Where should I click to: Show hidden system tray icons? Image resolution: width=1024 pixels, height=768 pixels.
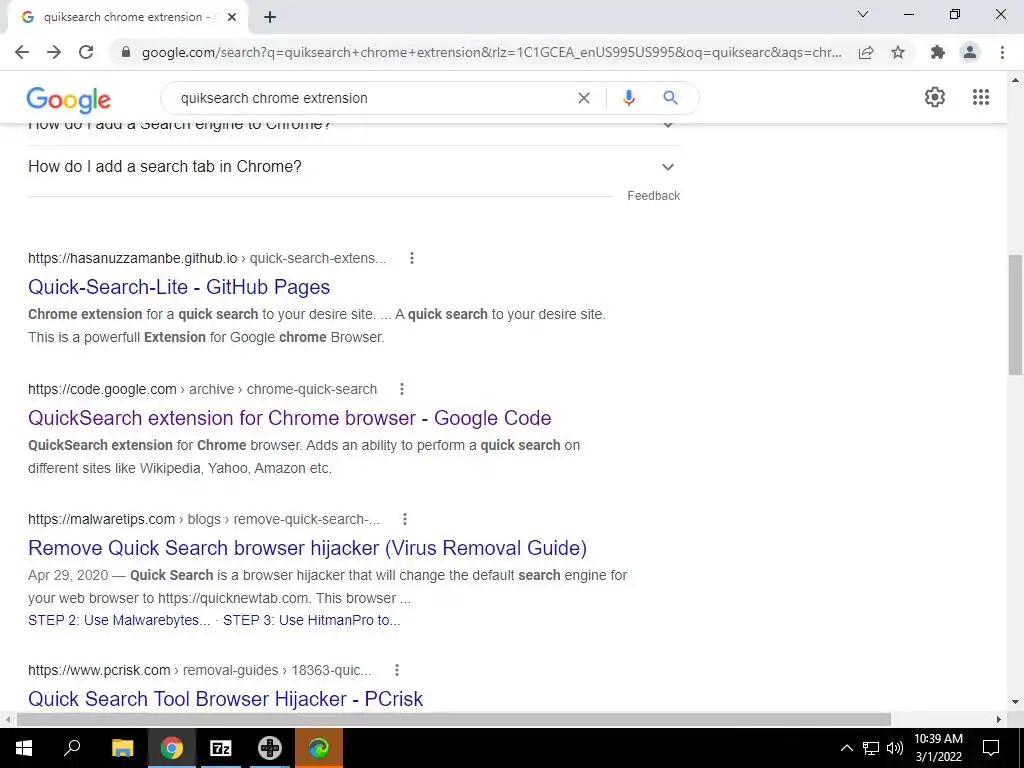pyautogui.click(x=846, y=748)
